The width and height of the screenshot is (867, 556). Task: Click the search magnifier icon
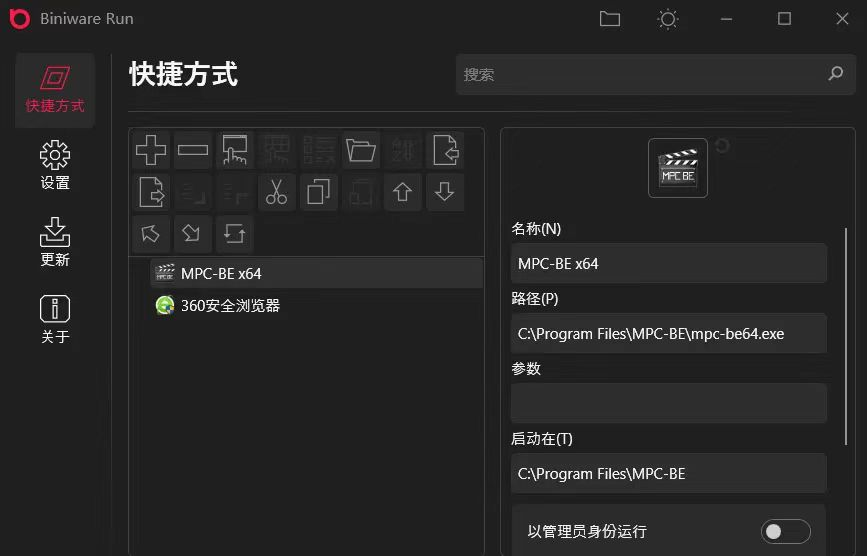[x=835, y=74]
